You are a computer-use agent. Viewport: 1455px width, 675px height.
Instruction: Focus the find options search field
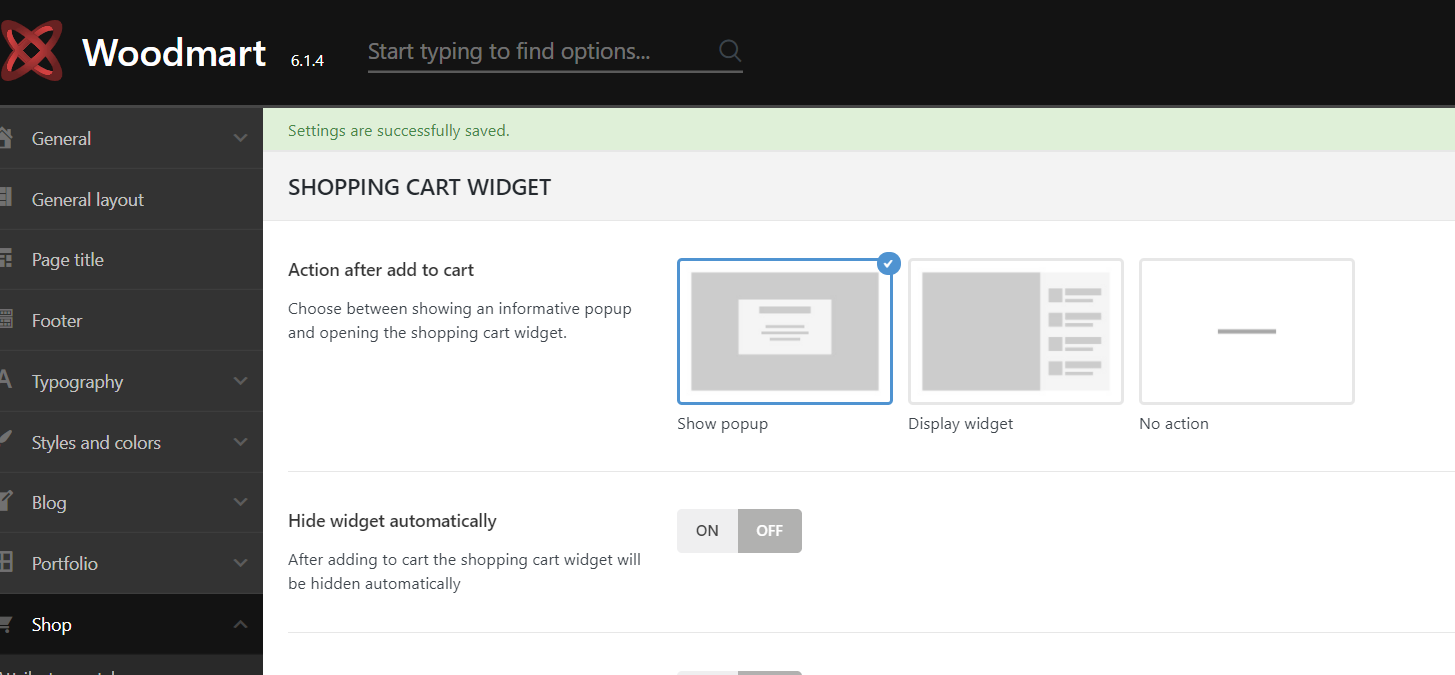pos(540,51)
